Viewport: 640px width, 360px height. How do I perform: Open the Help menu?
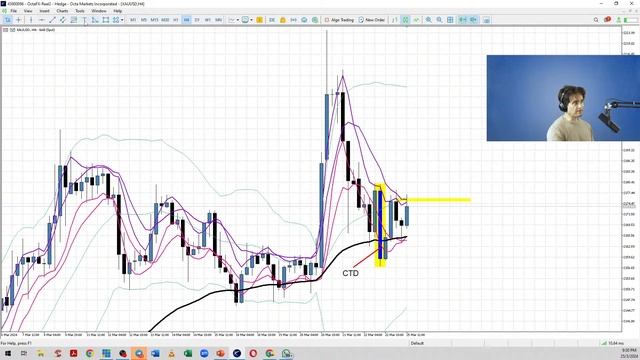[x=118, y=11]
